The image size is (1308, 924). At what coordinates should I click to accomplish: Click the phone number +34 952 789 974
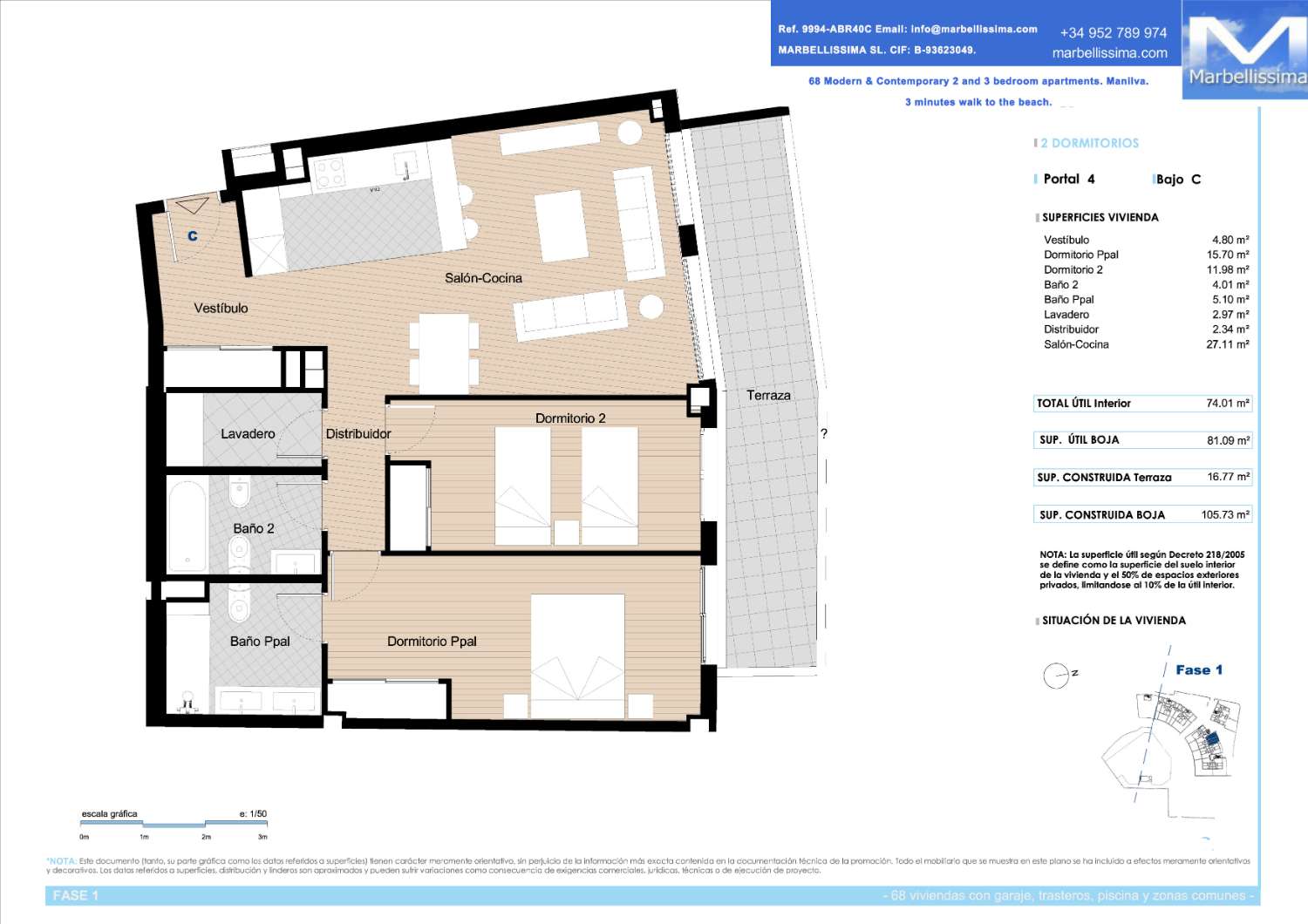(x=1114, y=33)
